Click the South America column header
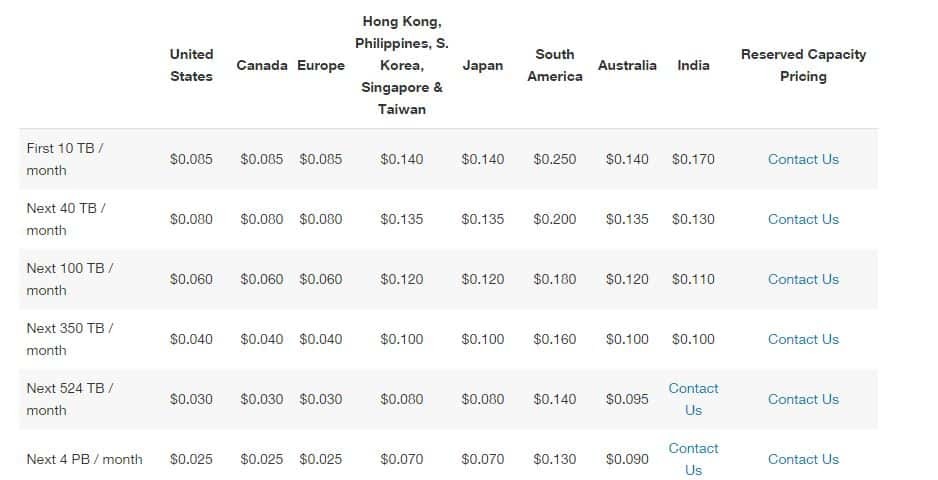938x480 pixels. pyautogui.click(x=554, y=65)
